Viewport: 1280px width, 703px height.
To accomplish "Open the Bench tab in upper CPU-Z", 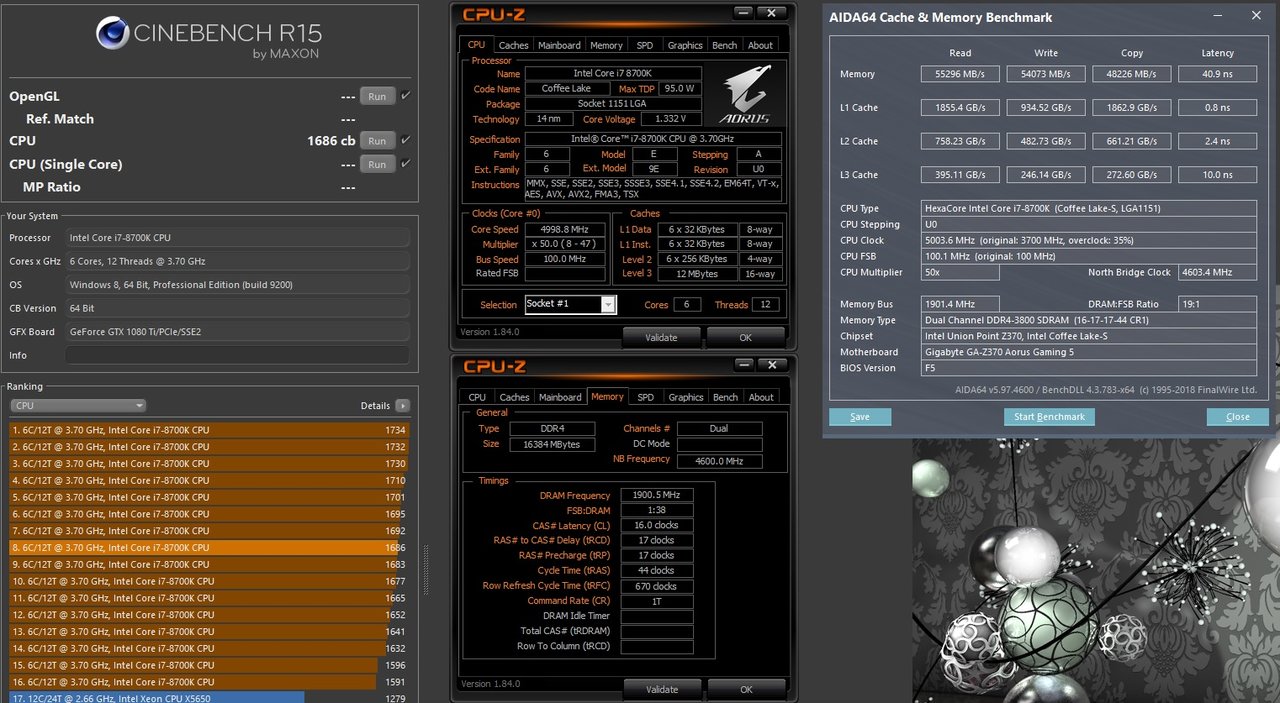I will pos(725,45).
